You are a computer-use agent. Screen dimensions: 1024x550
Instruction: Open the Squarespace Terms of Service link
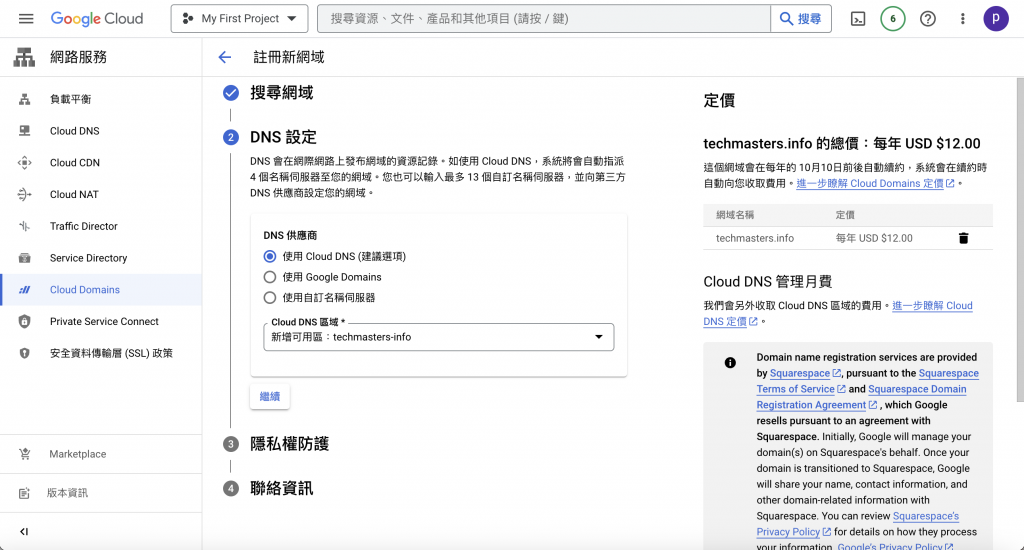(x=867, y=381)
